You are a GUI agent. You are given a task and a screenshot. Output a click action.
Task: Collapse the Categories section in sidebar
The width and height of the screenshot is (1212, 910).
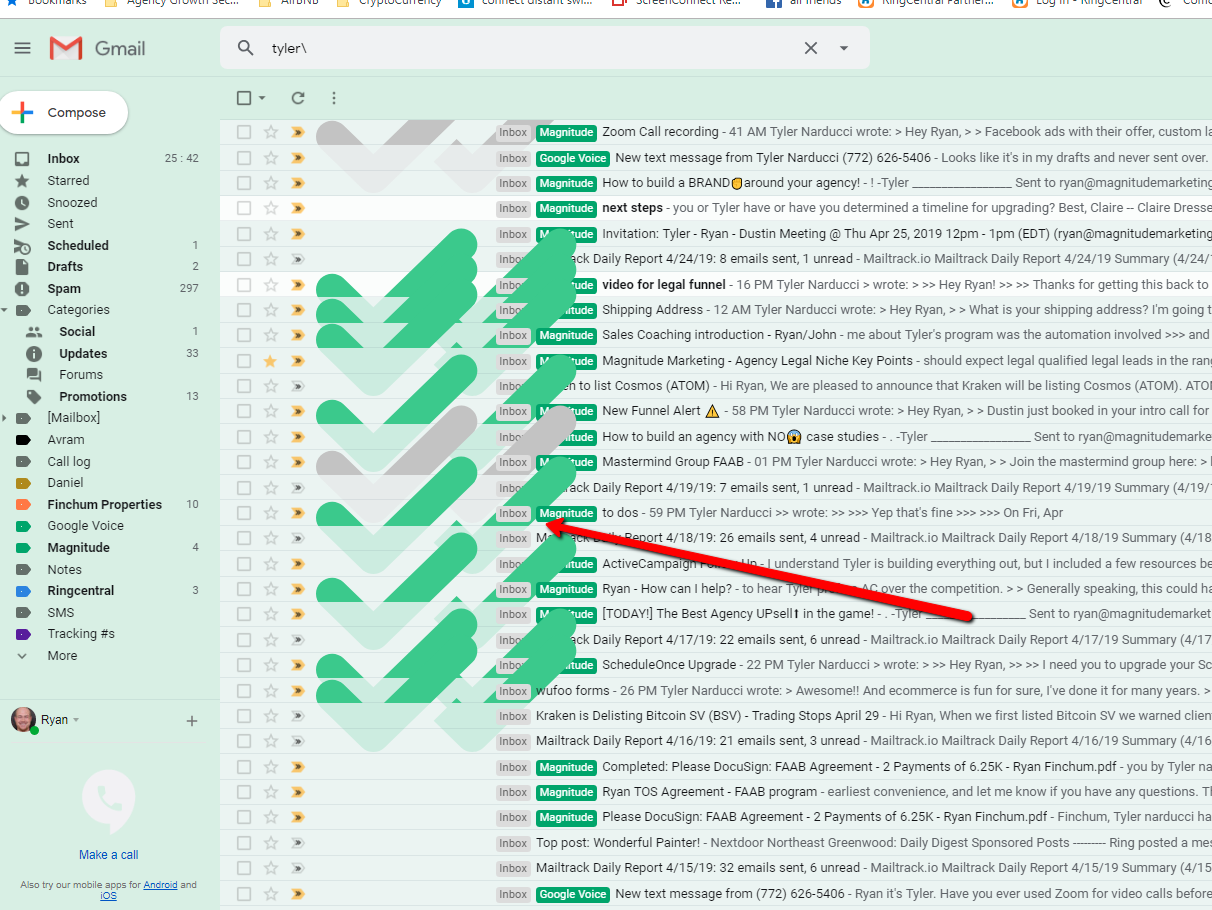[x=5, y=310]
